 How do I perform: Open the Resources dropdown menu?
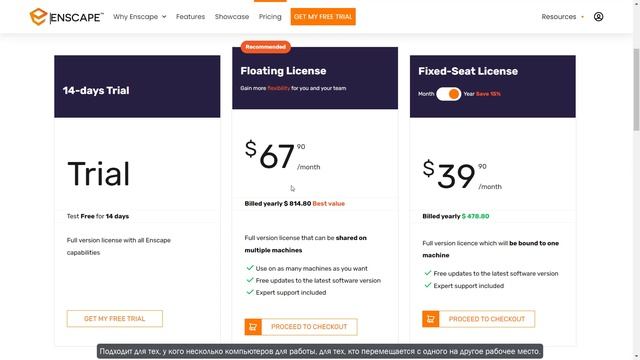(x=562, y=17)
